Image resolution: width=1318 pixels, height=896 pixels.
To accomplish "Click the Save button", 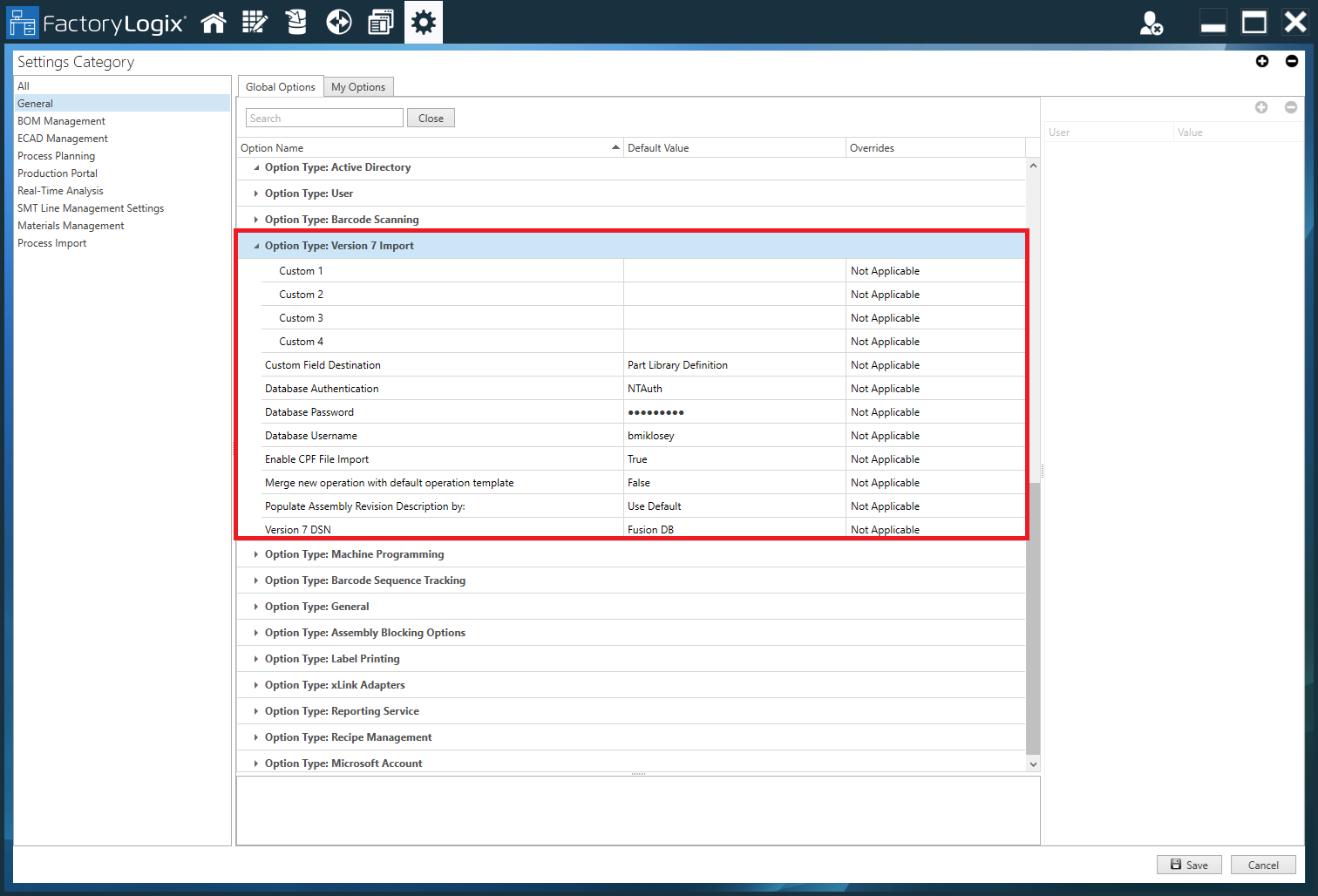I will 1189,864.
